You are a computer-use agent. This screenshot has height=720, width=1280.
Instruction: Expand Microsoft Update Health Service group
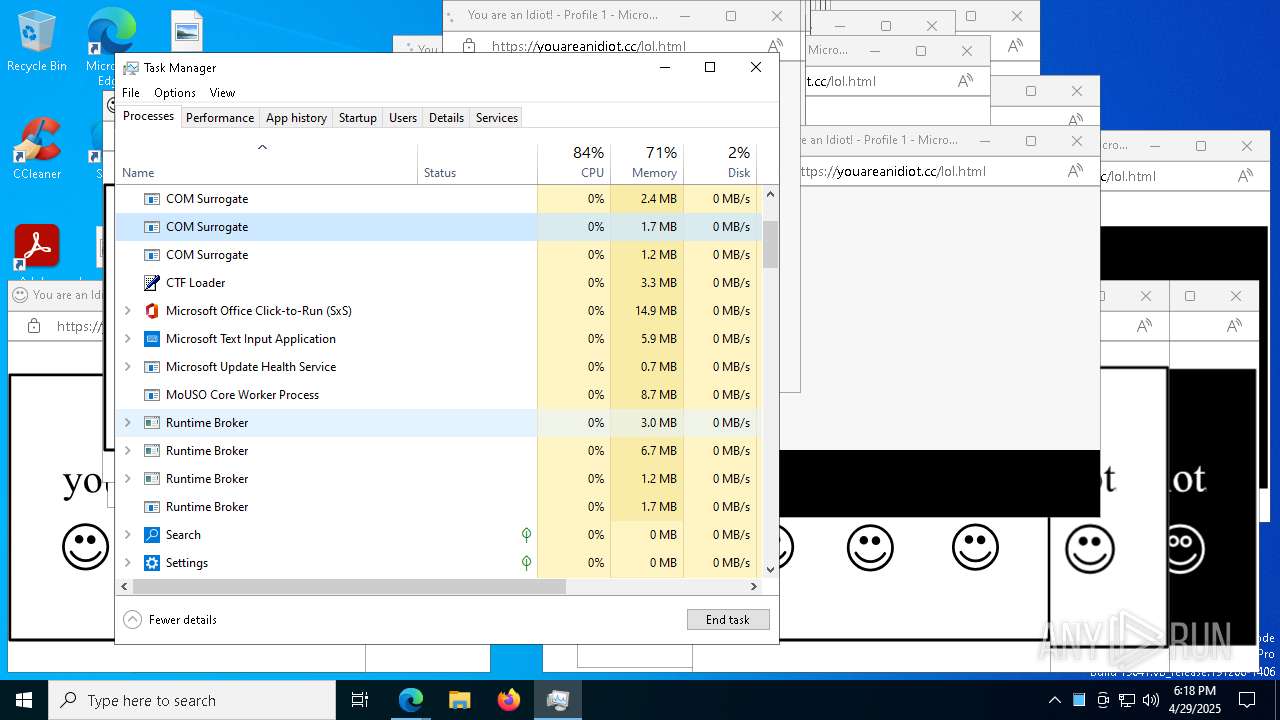[x=127, y=367]
